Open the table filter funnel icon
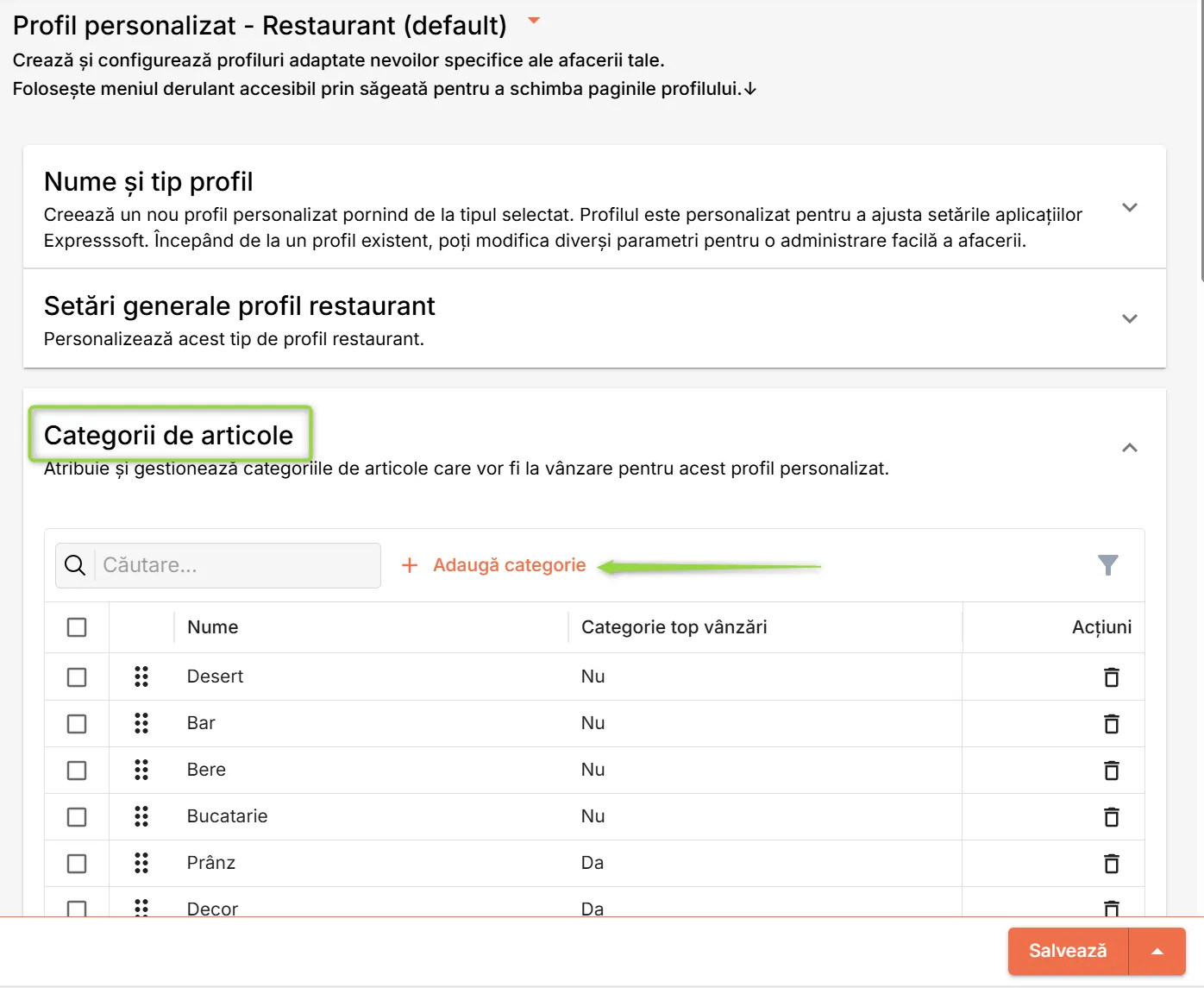Viewport: 1204px width, 988px height. click(x=1108, y=565)
